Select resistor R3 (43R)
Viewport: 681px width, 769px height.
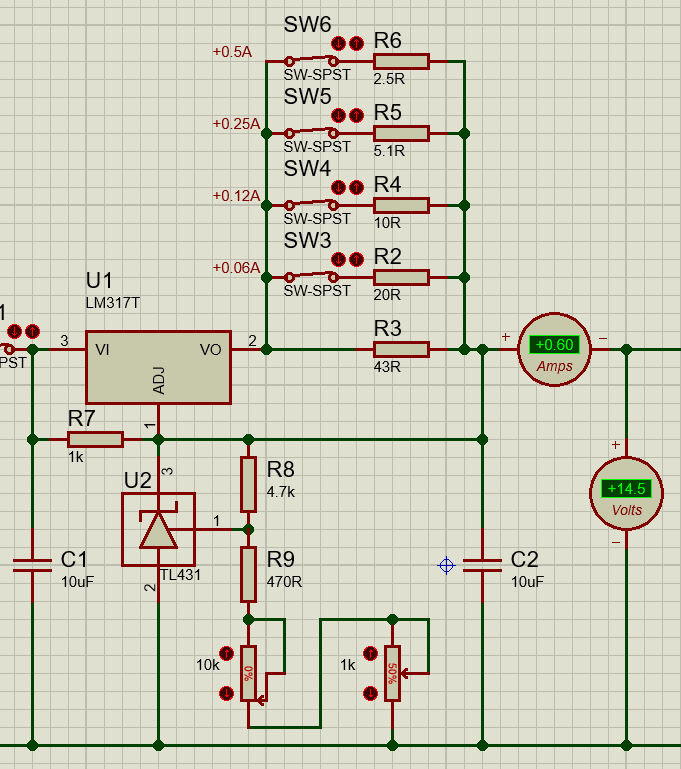pyautogui.click(x=401, y=349)
